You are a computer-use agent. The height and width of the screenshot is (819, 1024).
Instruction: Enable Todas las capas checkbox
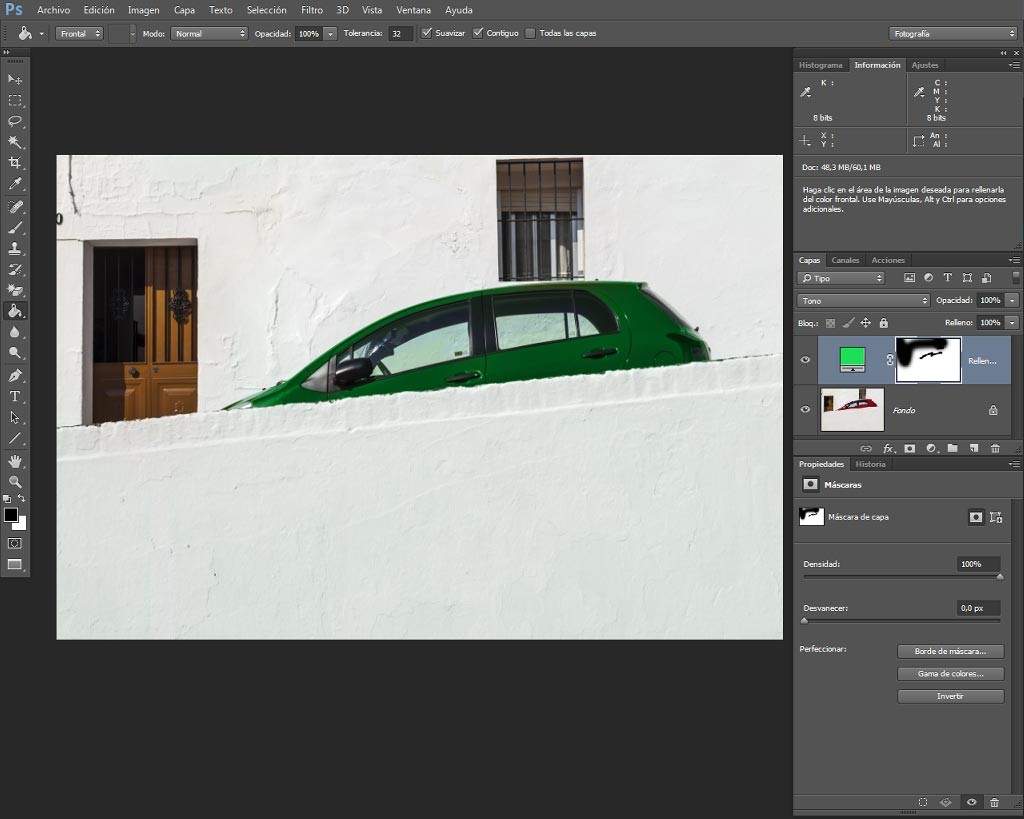click(x=530, y=33)
